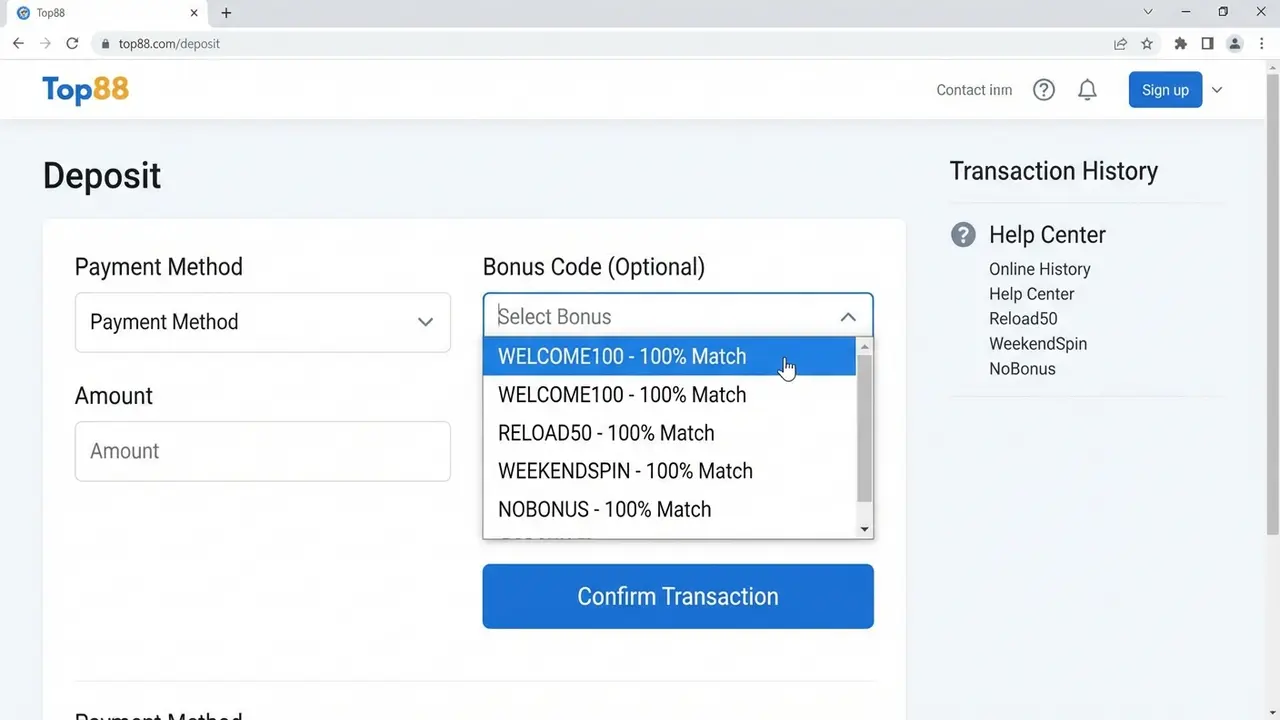This screenshot has height=720, width=1280.
Task: Expand the arrow beside Sign up
Action: click(1217, 90)
